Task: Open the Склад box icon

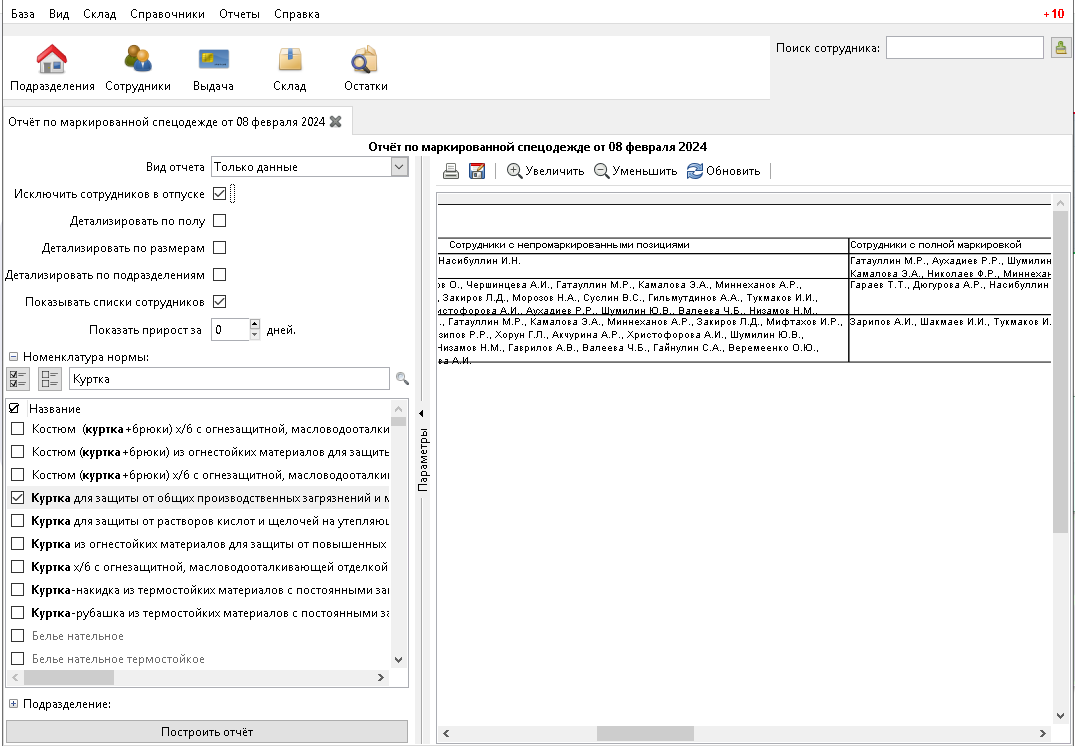Action: click(x=290, y=60)
